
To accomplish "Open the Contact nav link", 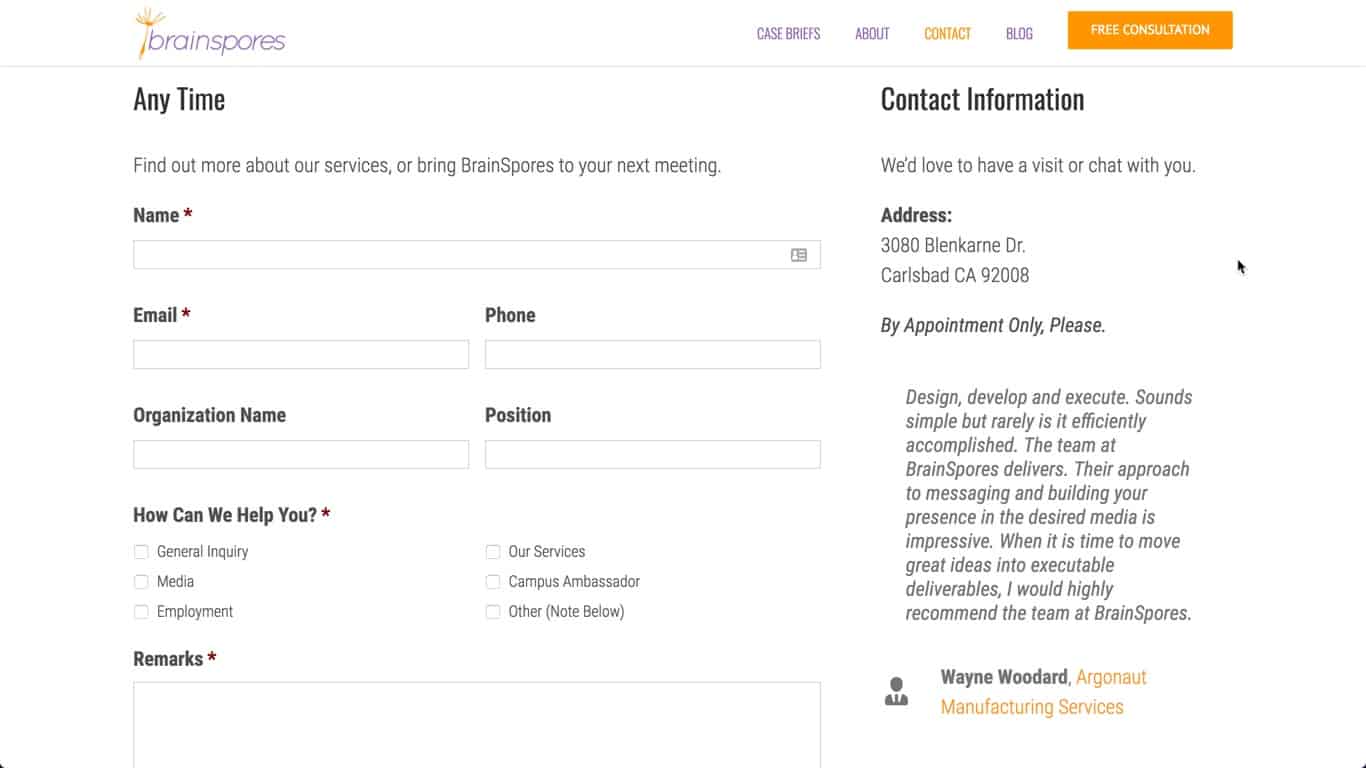I will [947, 34].
